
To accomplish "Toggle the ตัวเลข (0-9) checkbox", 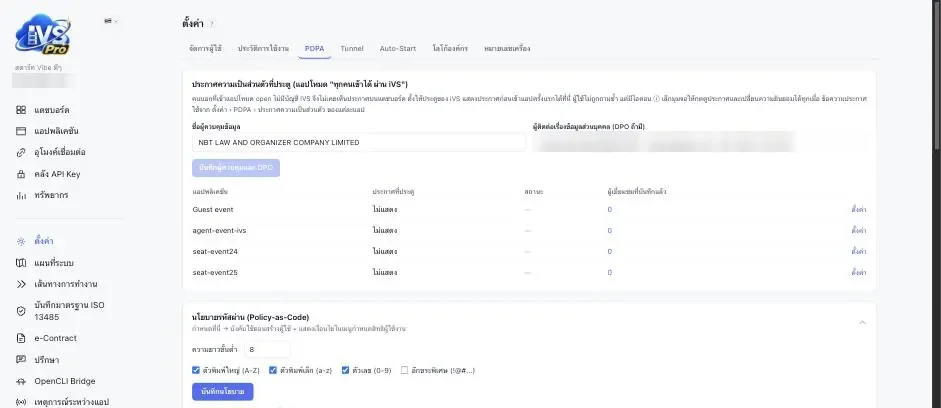I will click(345, 370).
